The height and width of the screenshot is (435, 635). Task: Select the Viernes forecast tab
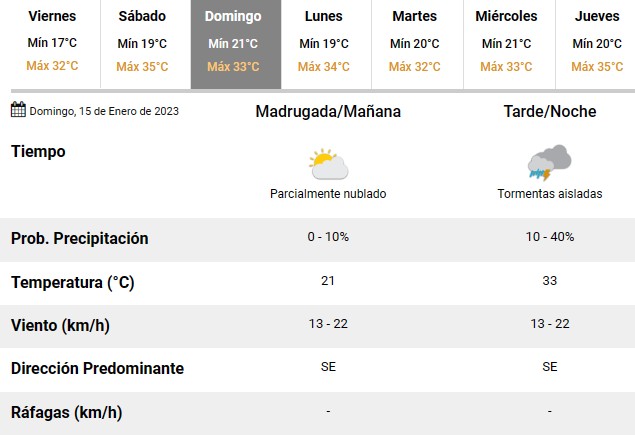[x=52, y=44]
